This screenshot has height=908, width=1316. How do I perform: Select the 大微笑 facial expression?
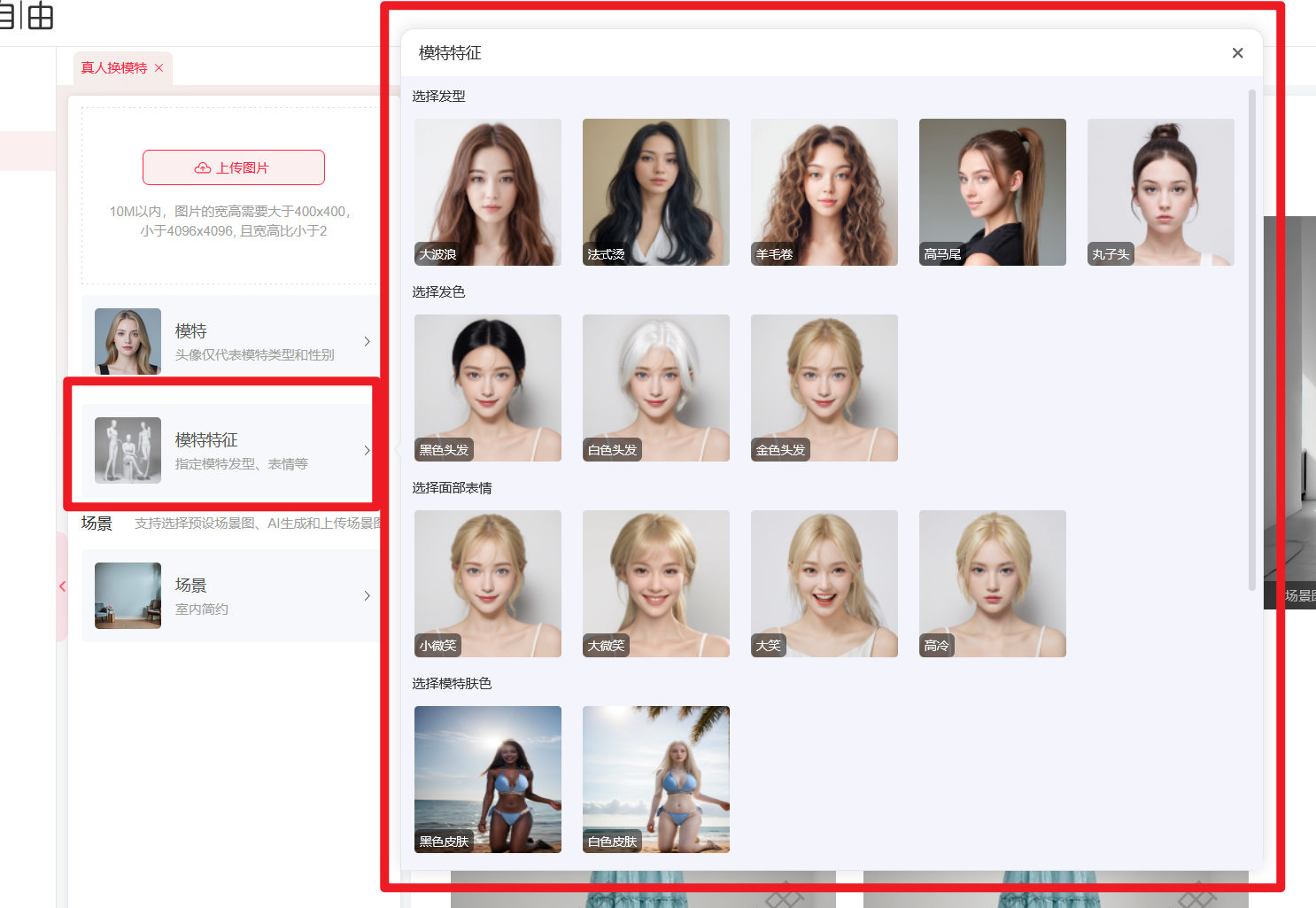tap(656, 584)
